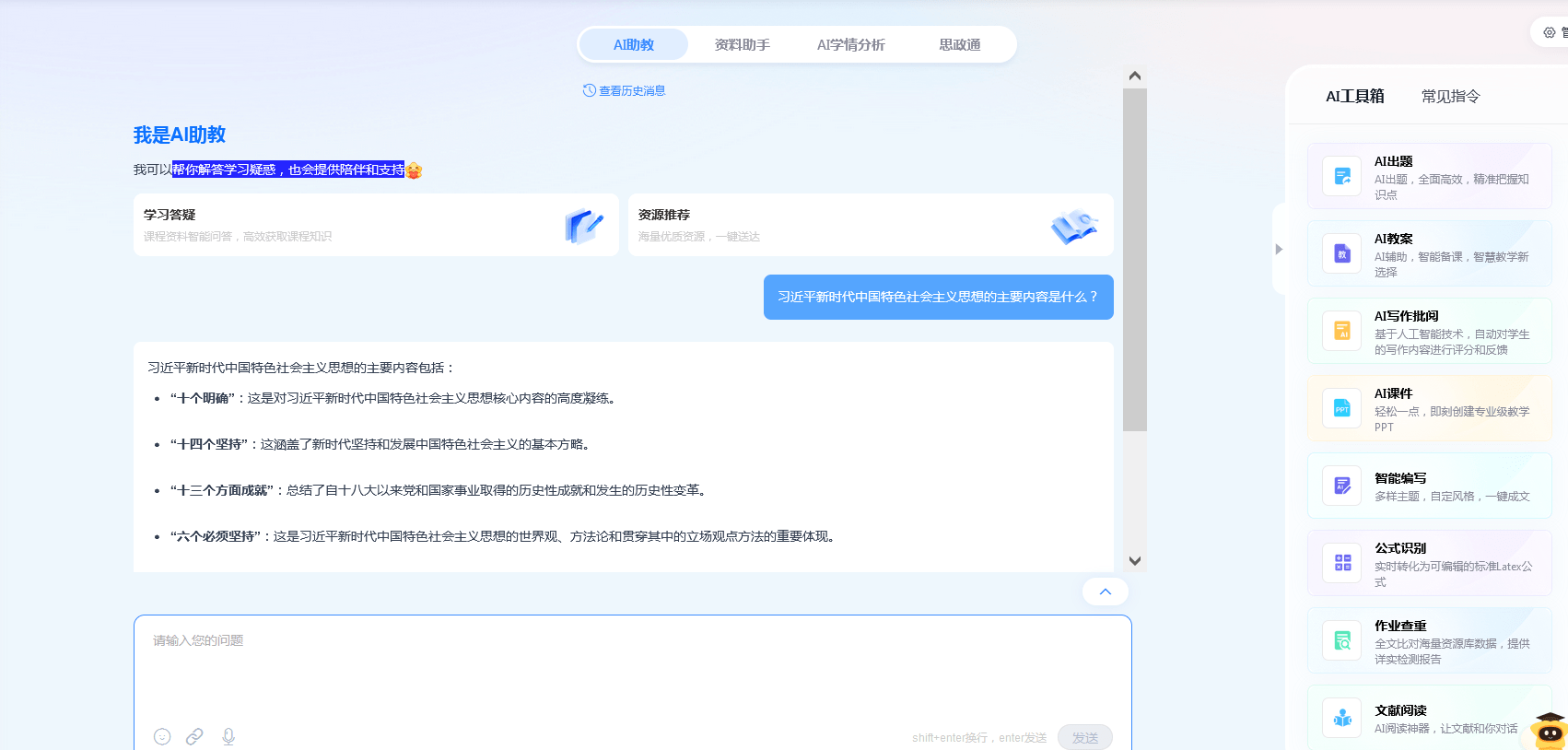Select the 学习答疑 card
Screen dimensions: 1568x750
pyautogui.click(x=376, y=225)
